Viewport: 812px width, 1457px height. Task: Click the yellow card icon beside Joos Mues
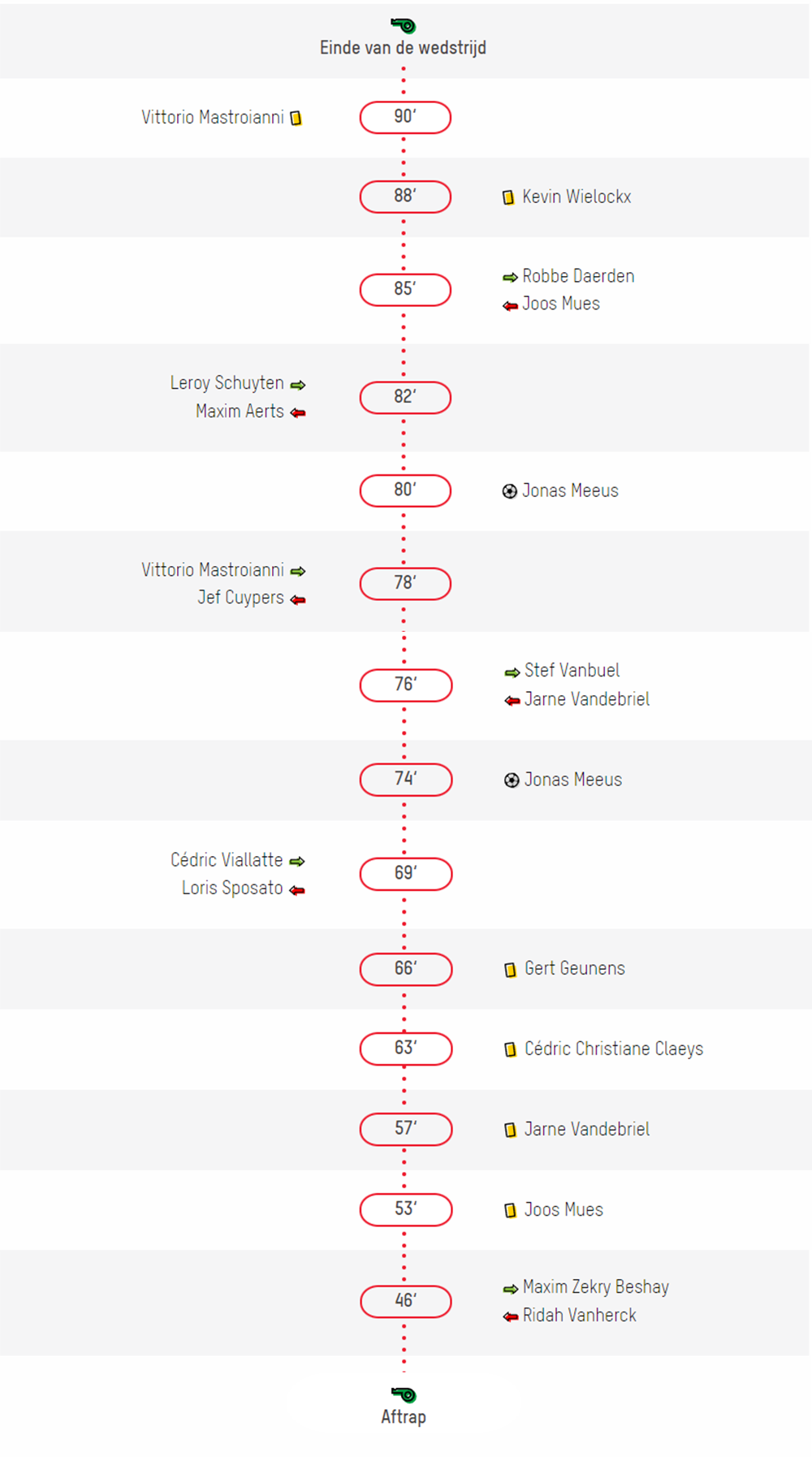coord(510,1211)
